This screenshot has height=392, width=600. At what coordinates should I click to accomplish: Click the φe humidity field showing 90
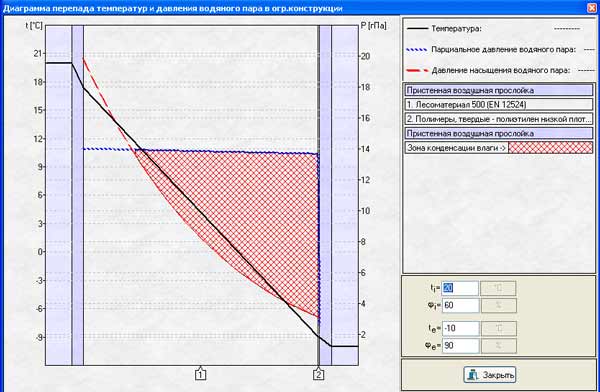(460, 346)
